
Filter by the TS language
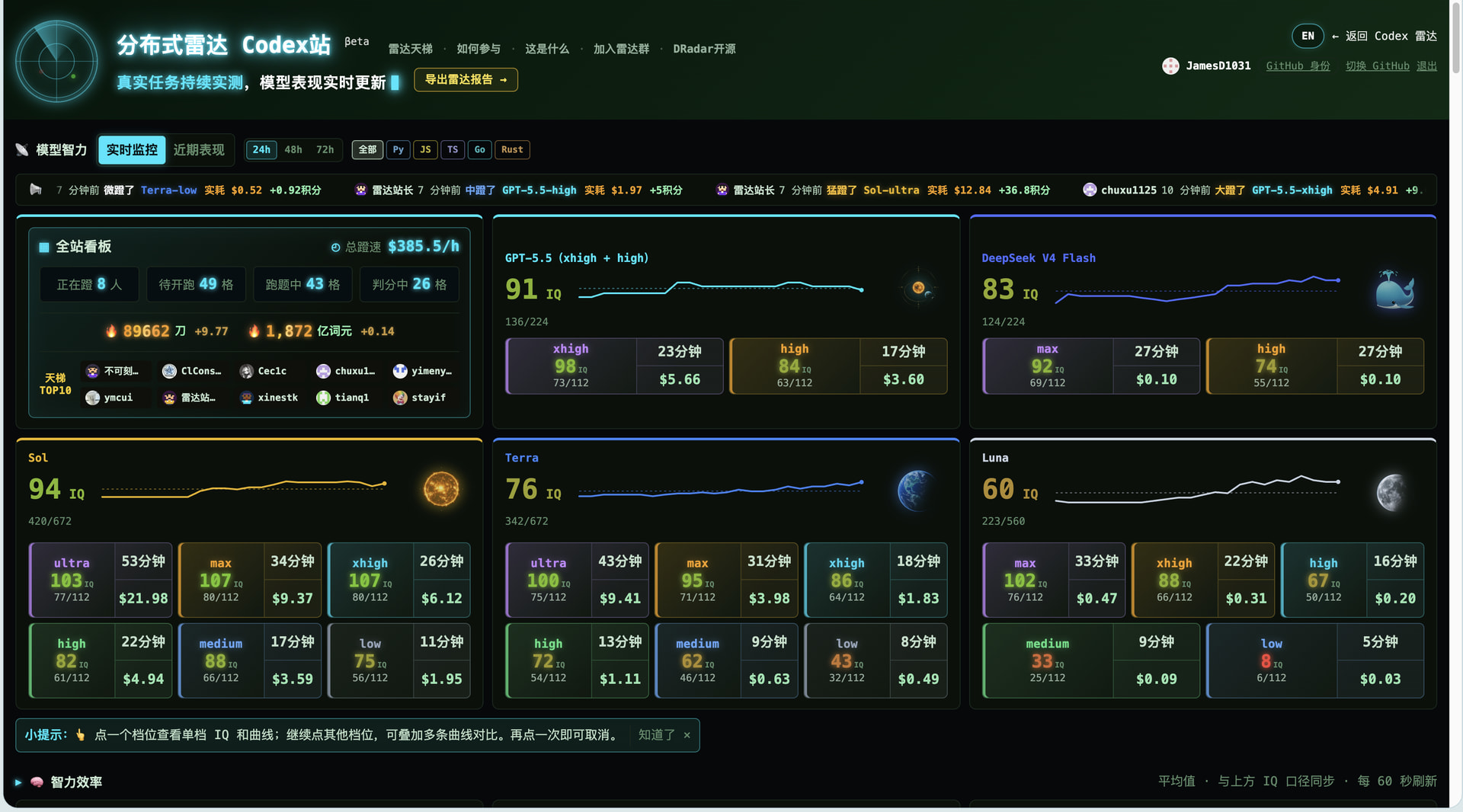[453, 149]
